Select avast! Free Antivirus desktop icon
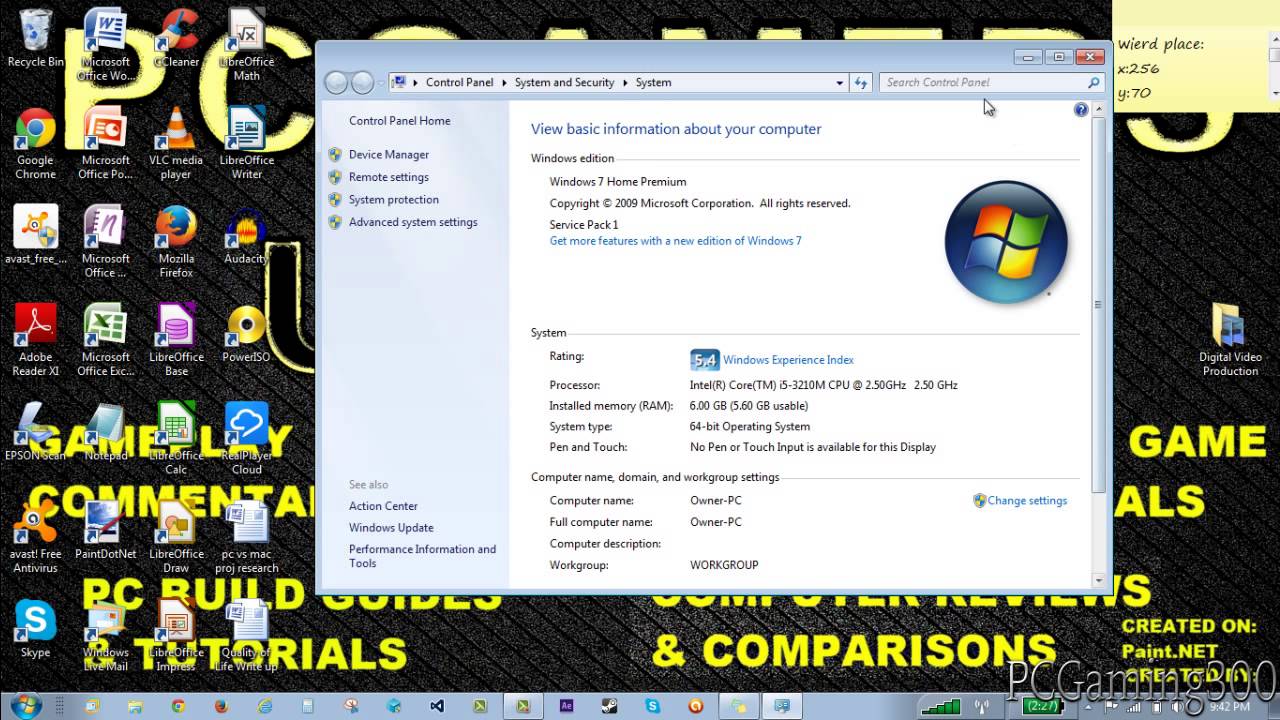The image size is (1280, 720). click(35, 537)
